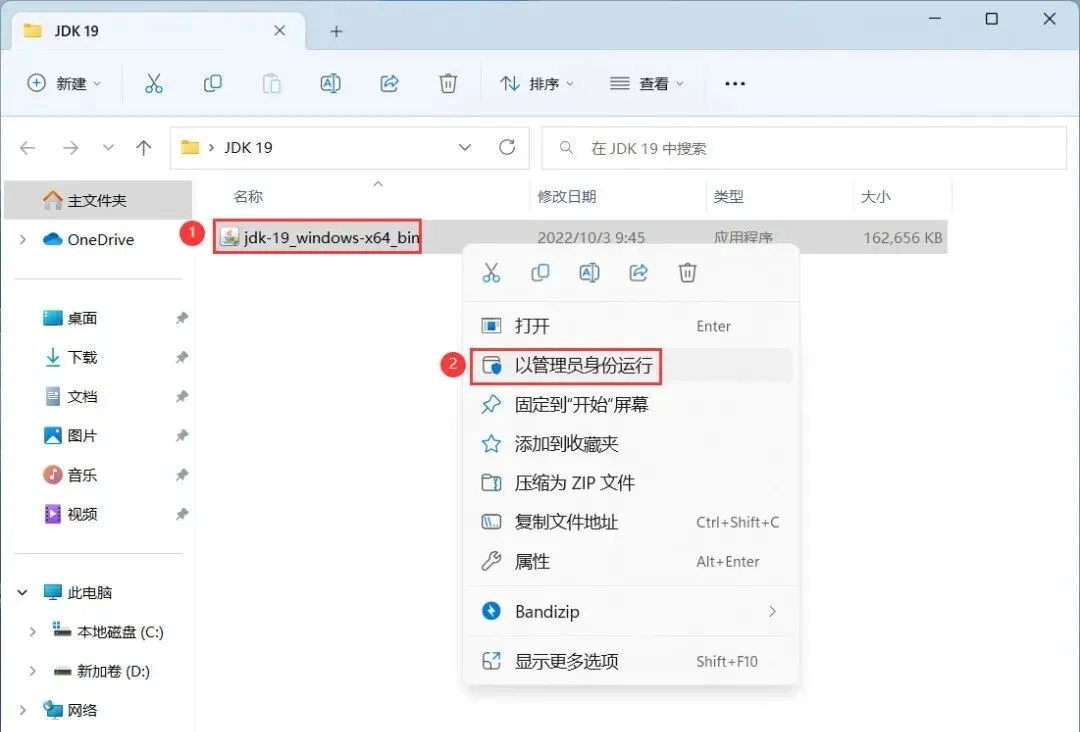Pin icon next to 桌面
The width and height of the screenshot is (1080, 732).
coord(181,318)
